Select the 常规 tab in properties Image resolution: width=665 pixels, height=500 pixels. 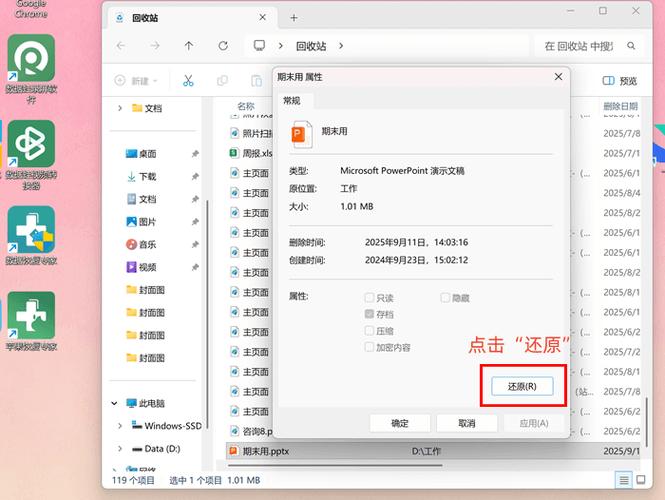pyautogui.click(x=292, y=101)
